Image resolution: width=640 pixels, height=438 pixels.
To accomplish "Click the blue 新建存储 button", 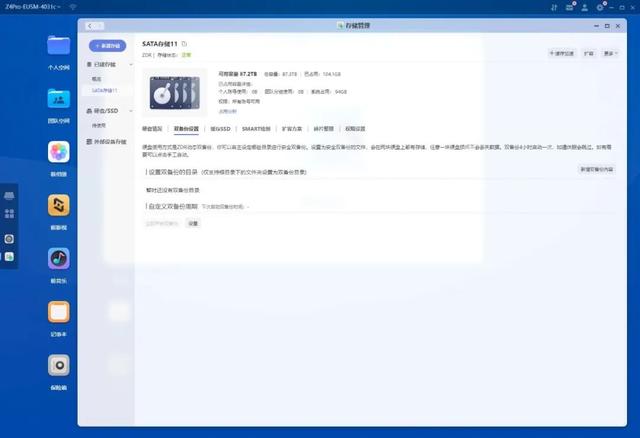I will click(x=107, y=46).
